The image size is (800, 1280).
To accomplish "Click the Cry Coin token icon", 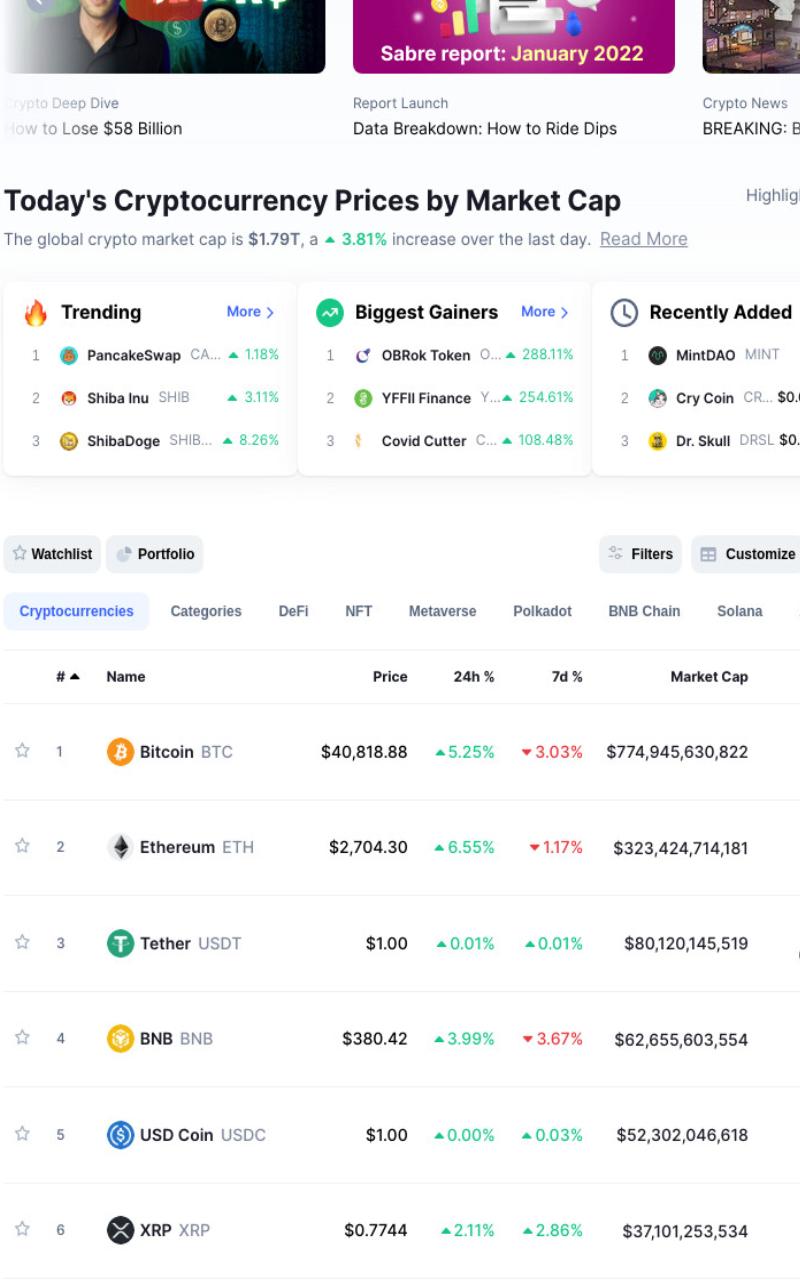I will click(657, 398).
